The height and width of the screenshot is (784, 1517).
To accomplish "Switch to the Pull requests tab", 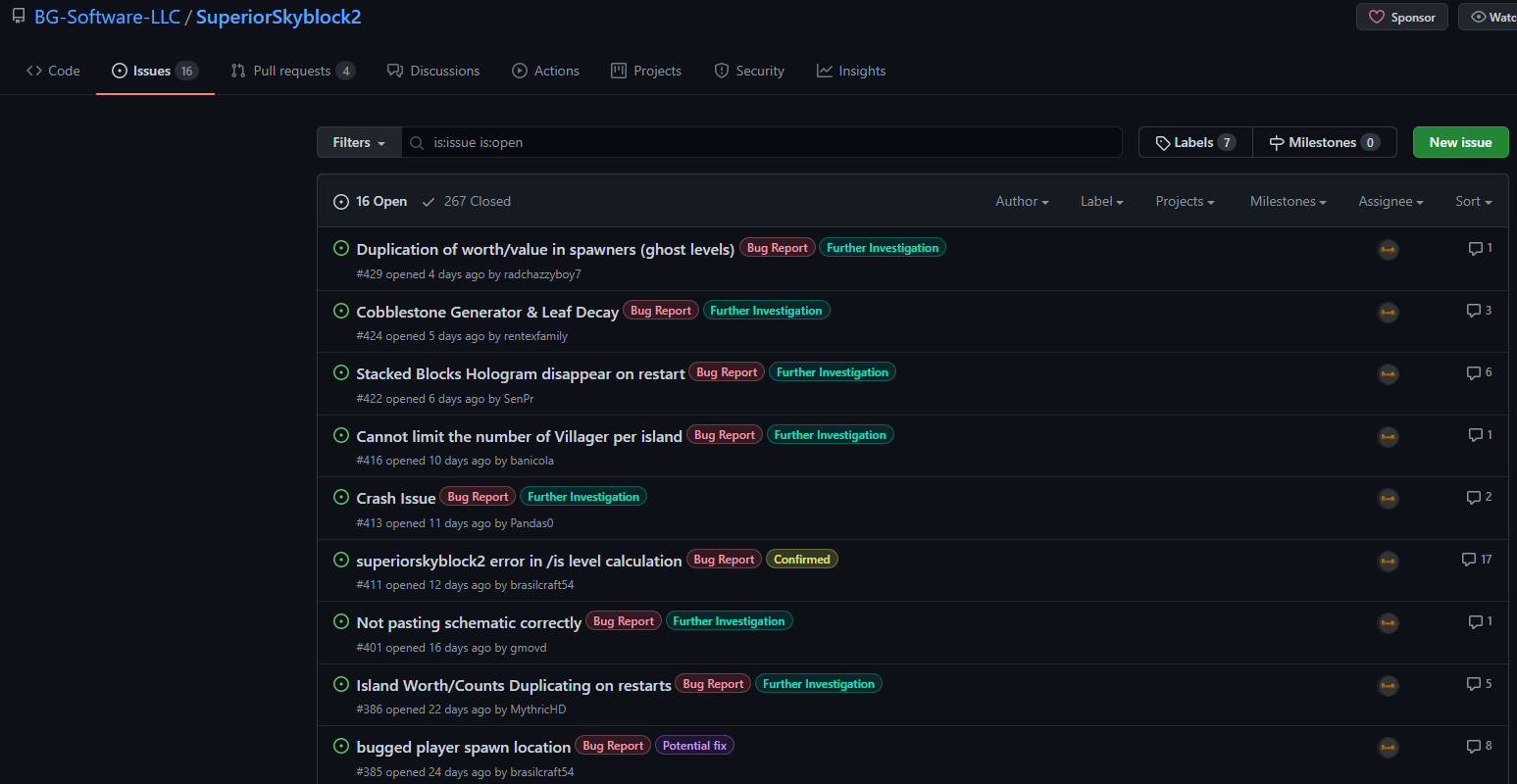I will click(x=292, y=72).
